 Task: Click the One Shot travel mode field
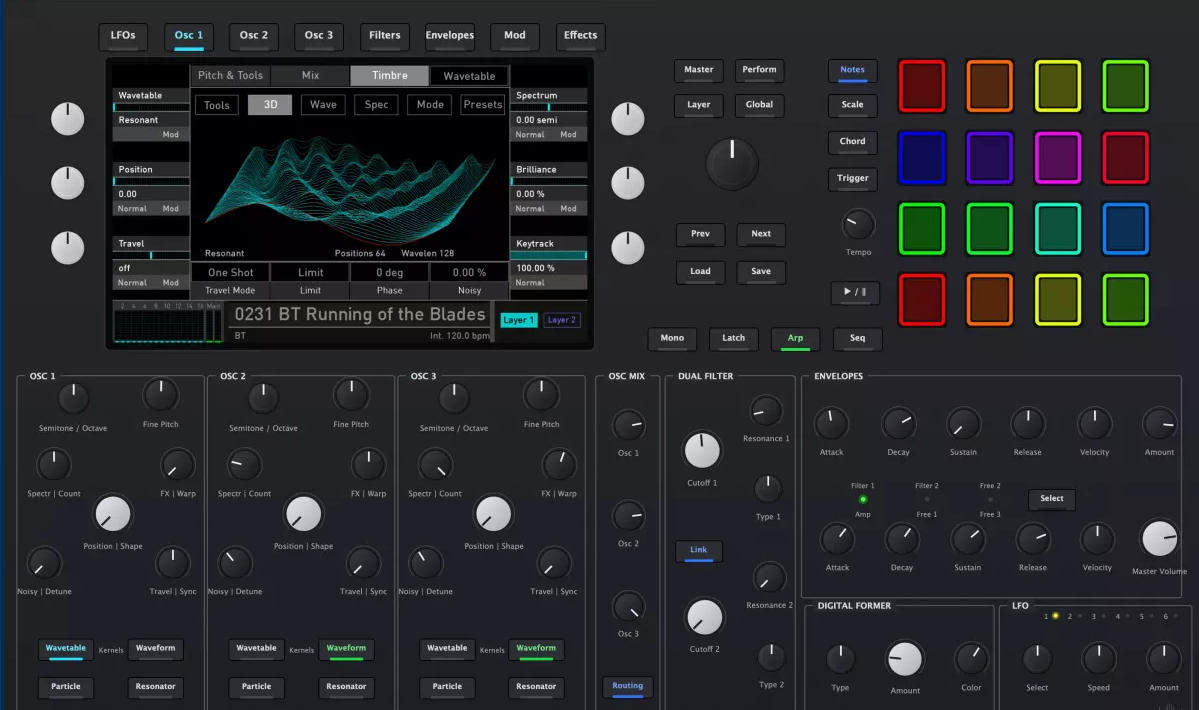click(230, 273)
